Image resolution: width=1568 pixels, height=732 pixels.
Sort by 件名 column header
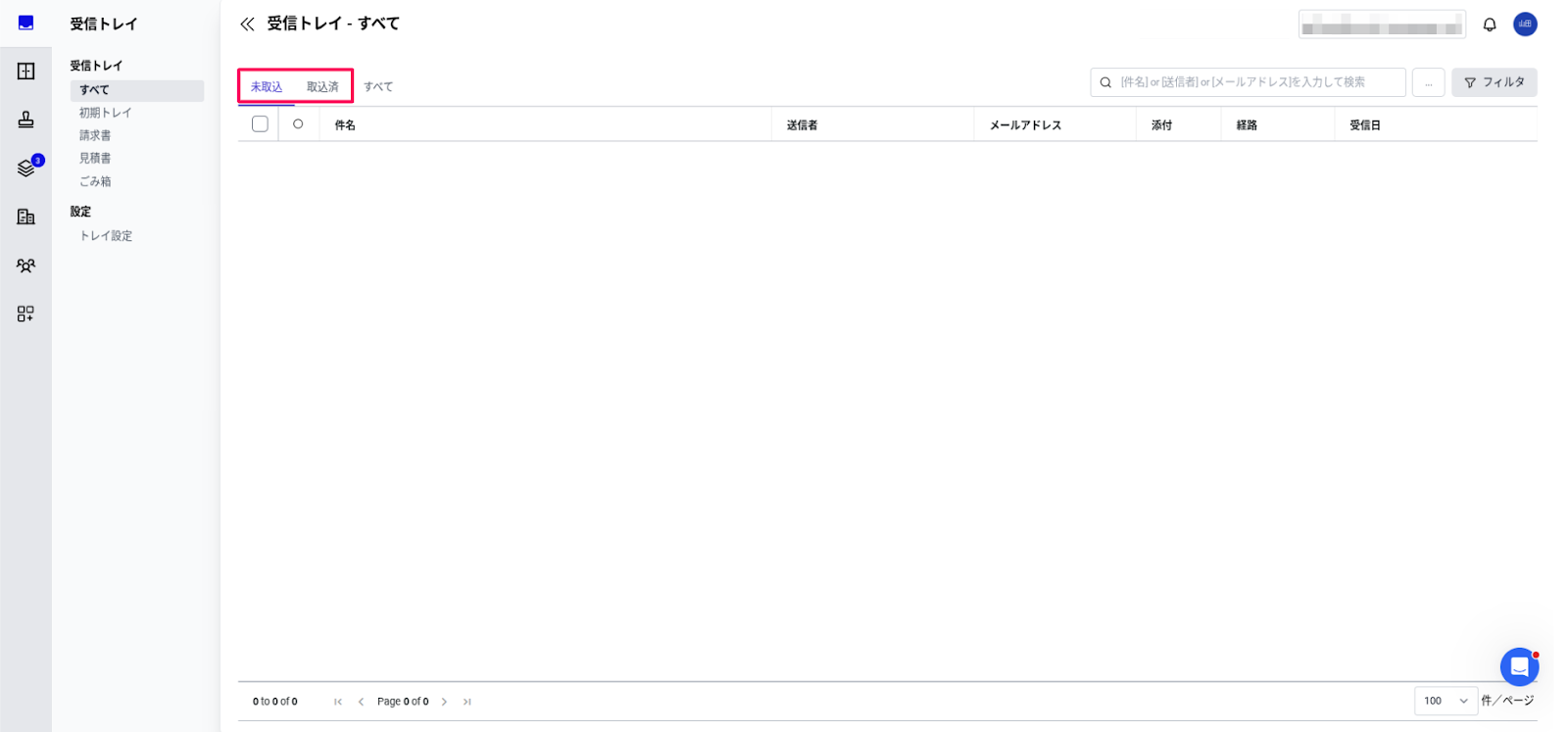point(345,125)
